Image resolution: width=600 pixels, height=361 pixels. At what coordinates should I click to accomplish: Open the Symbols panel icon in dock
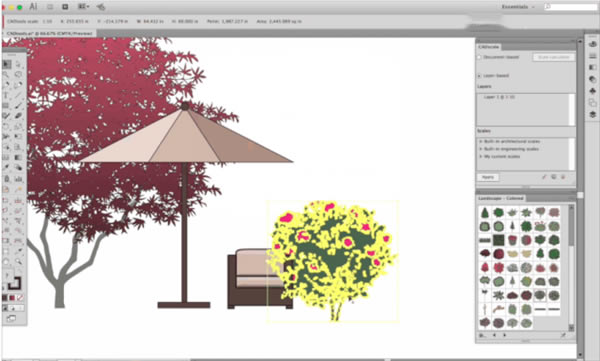[x=592, y=91]
